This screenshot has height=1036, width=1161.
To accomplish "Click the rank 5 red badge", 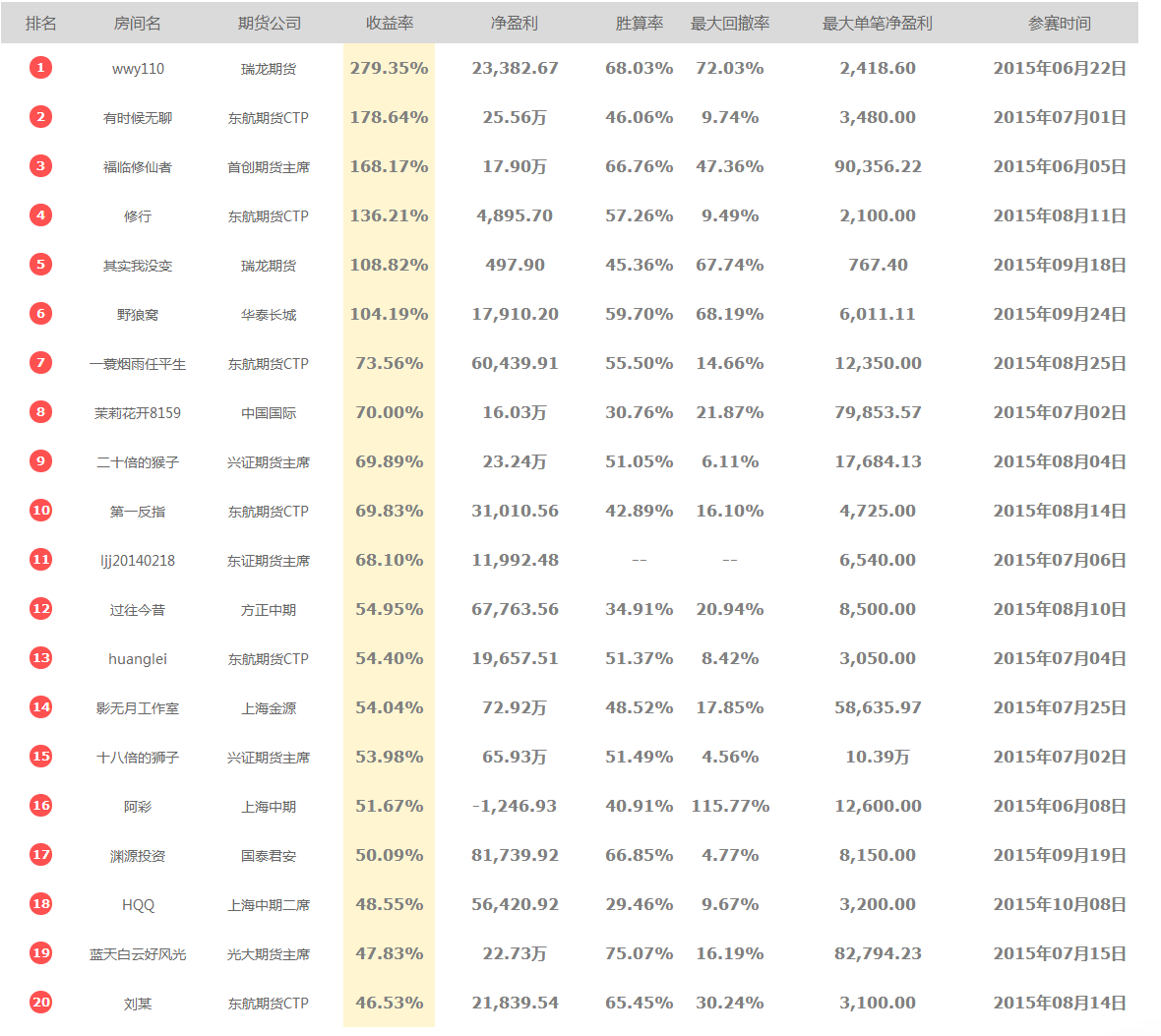I will [x=40, y=265].
